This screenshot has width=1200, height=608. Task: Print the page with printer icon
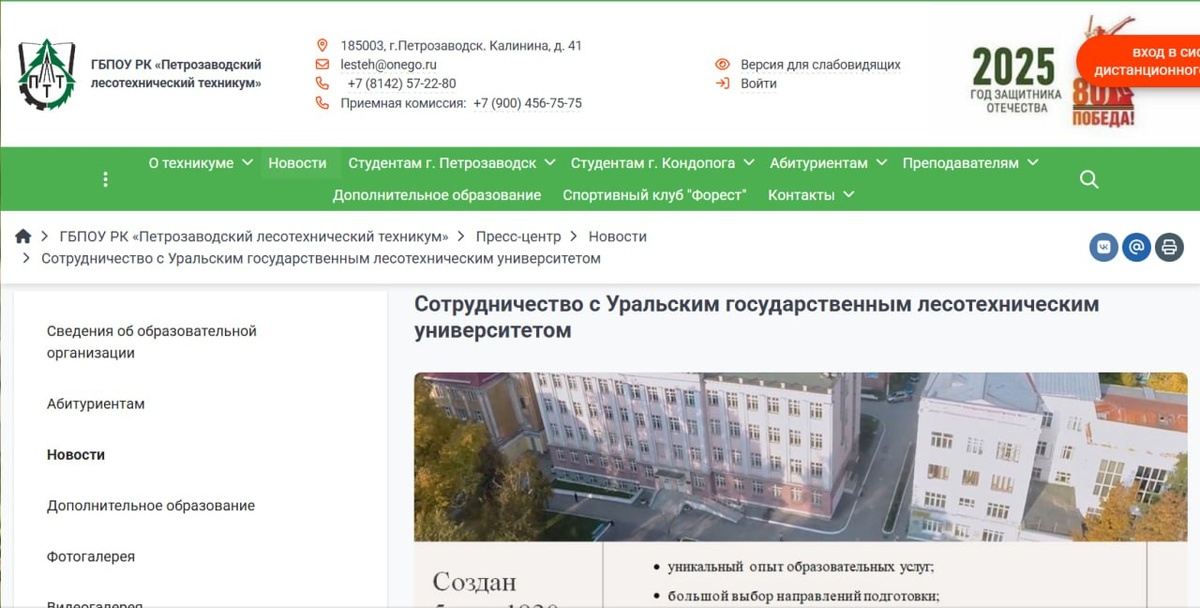[1169, 247]
